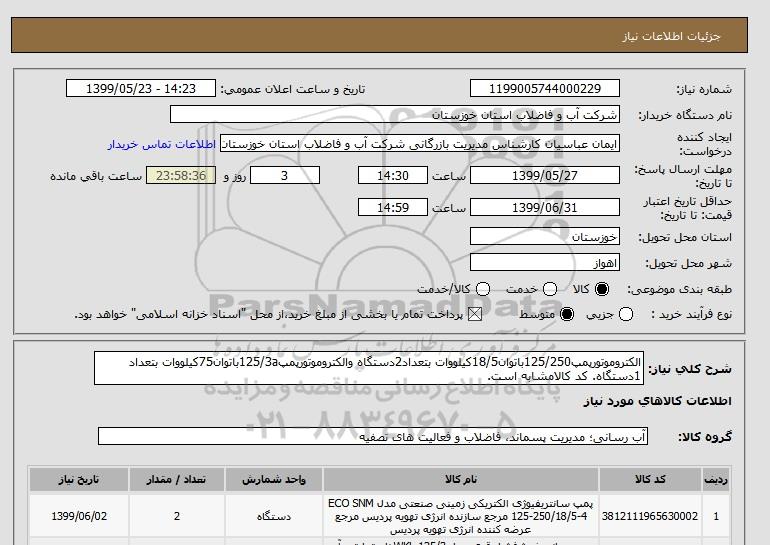This screenshot has width=770, height=545.
Task: Click the countdown timer 23:58:36
Action: pyautogui.click(x=181, y=175)
